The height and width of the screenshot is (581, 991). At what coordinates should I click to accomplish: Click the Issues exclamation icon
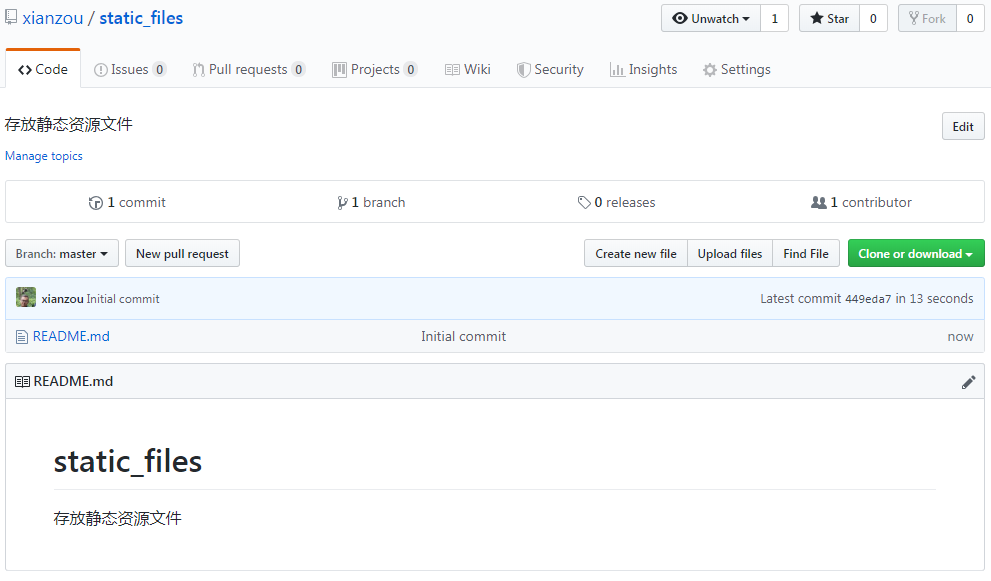click(x=100, y=70)
